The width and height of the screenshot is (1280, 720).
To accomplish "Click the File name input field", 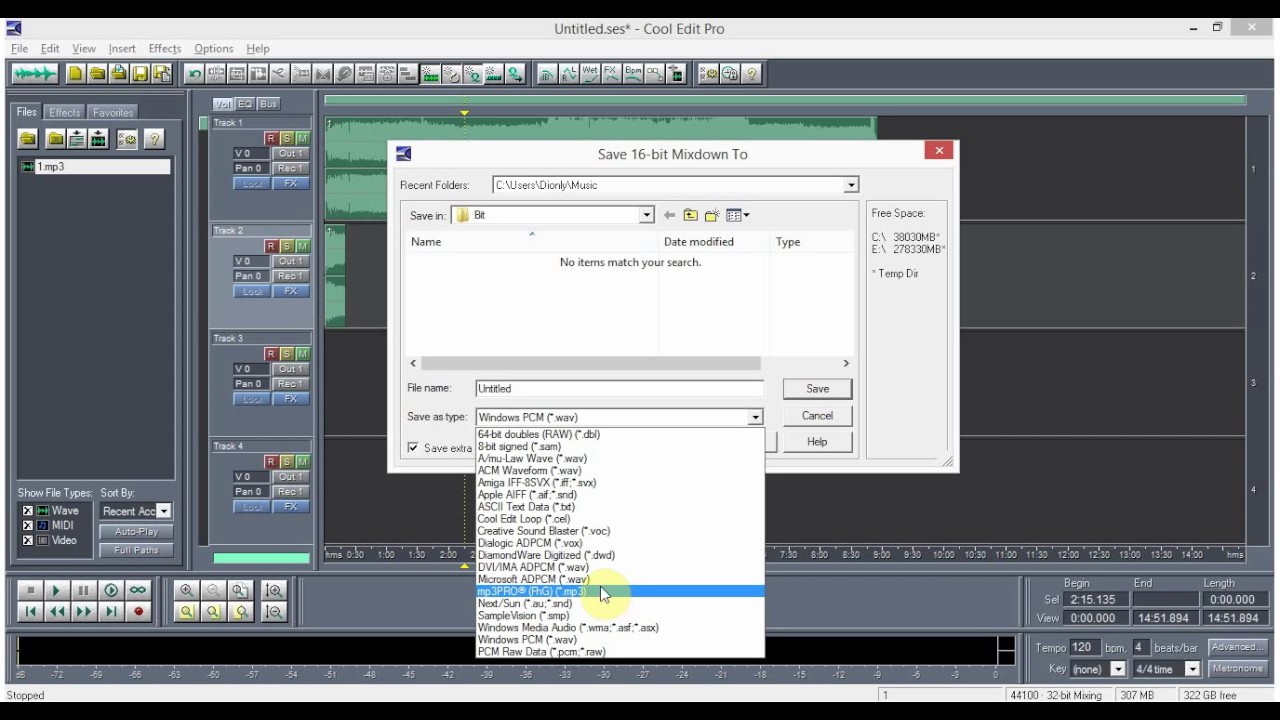I will pos(619,389).
